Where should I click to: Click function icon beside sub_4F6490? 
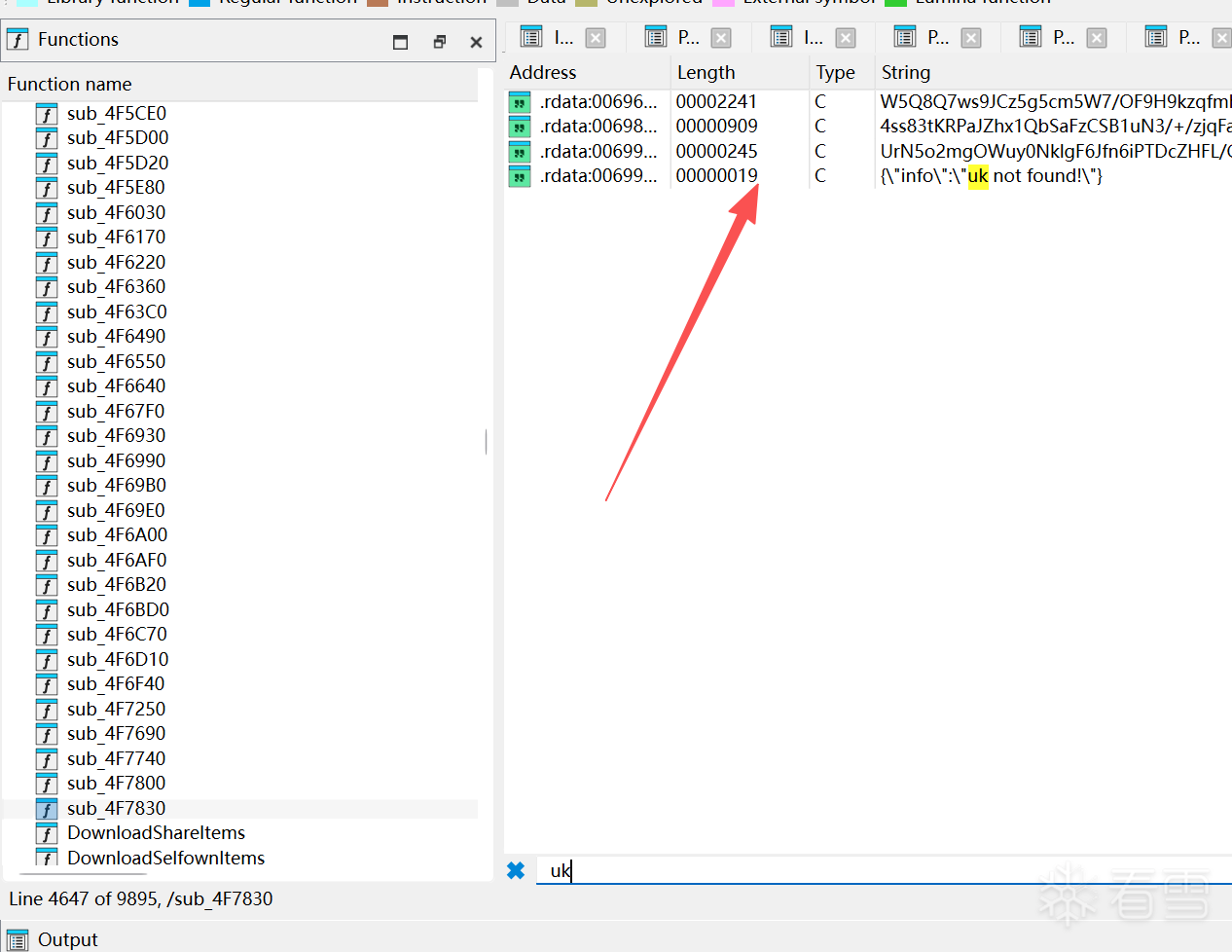click(47, 337)
